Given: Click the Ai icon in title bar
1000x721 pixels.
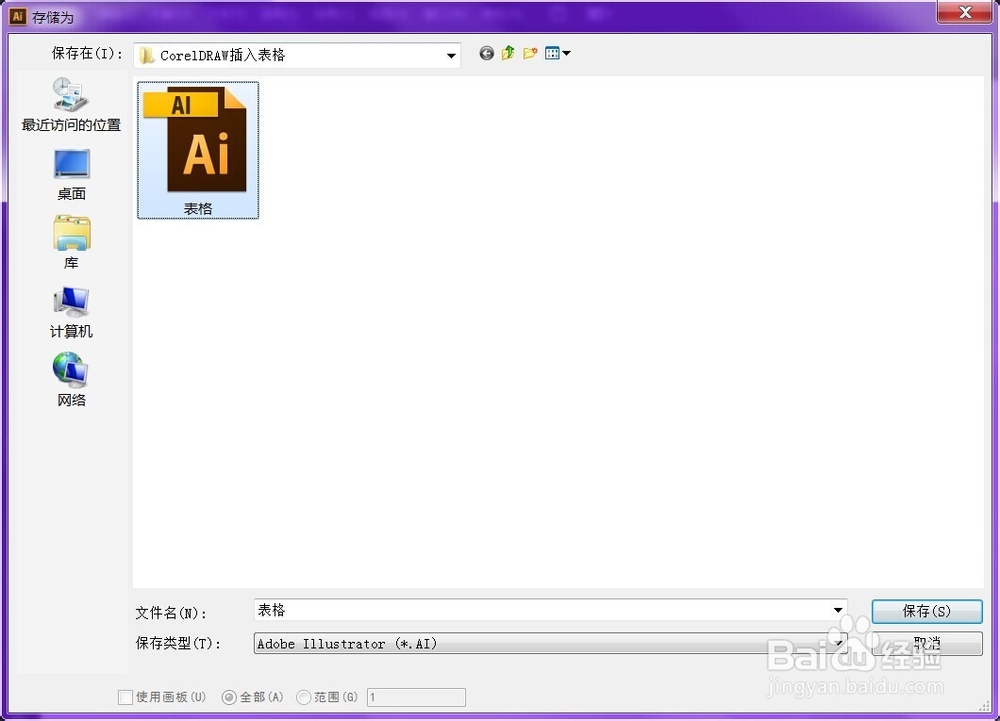Looking at the screenshot, I should [x=17, y=17].
